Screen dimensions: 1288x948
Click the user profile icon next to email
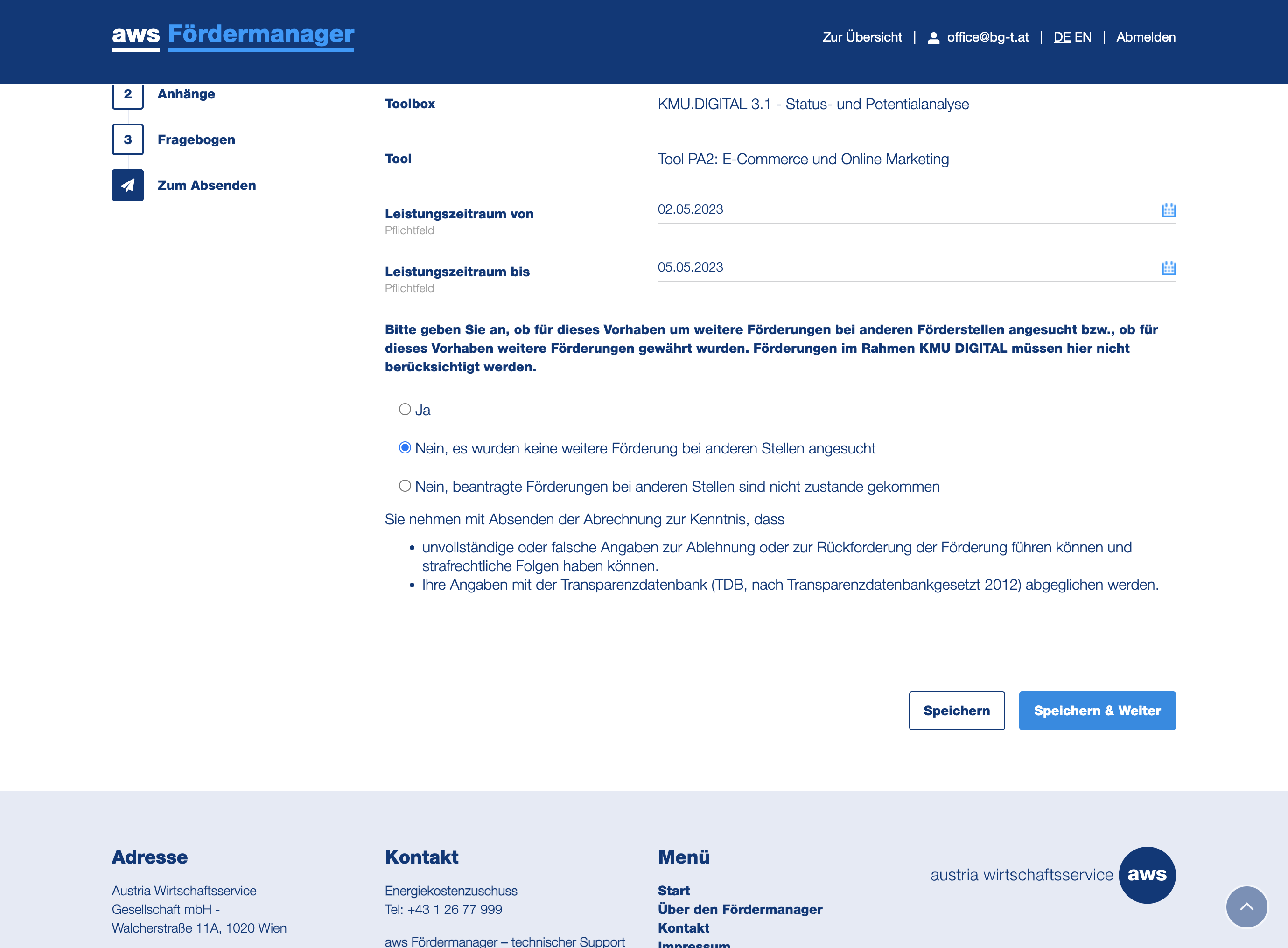933,38
